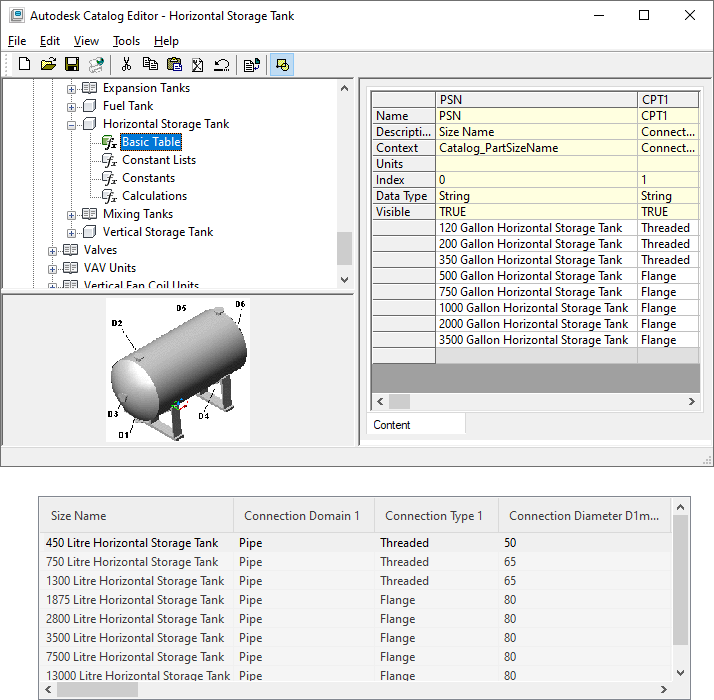Select Constant Lists in the tree

tap(159, 160)
